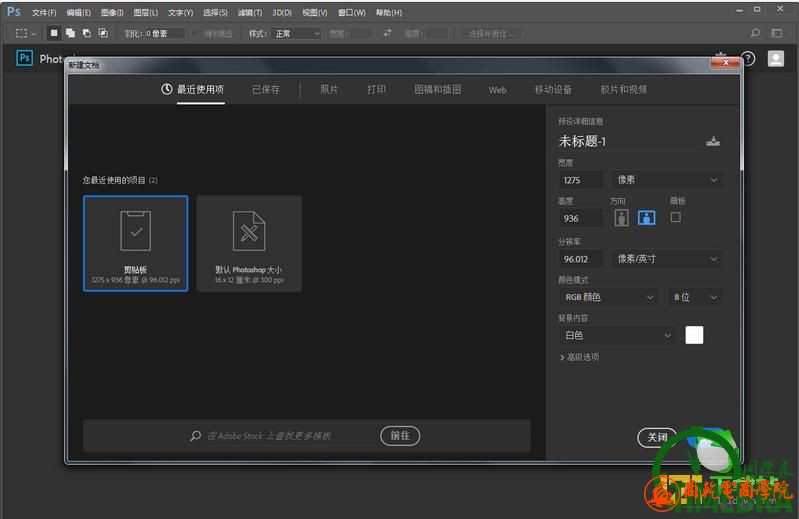
Task: Click the clock icon on the Recent tab
Action: (x=167, y=89)
